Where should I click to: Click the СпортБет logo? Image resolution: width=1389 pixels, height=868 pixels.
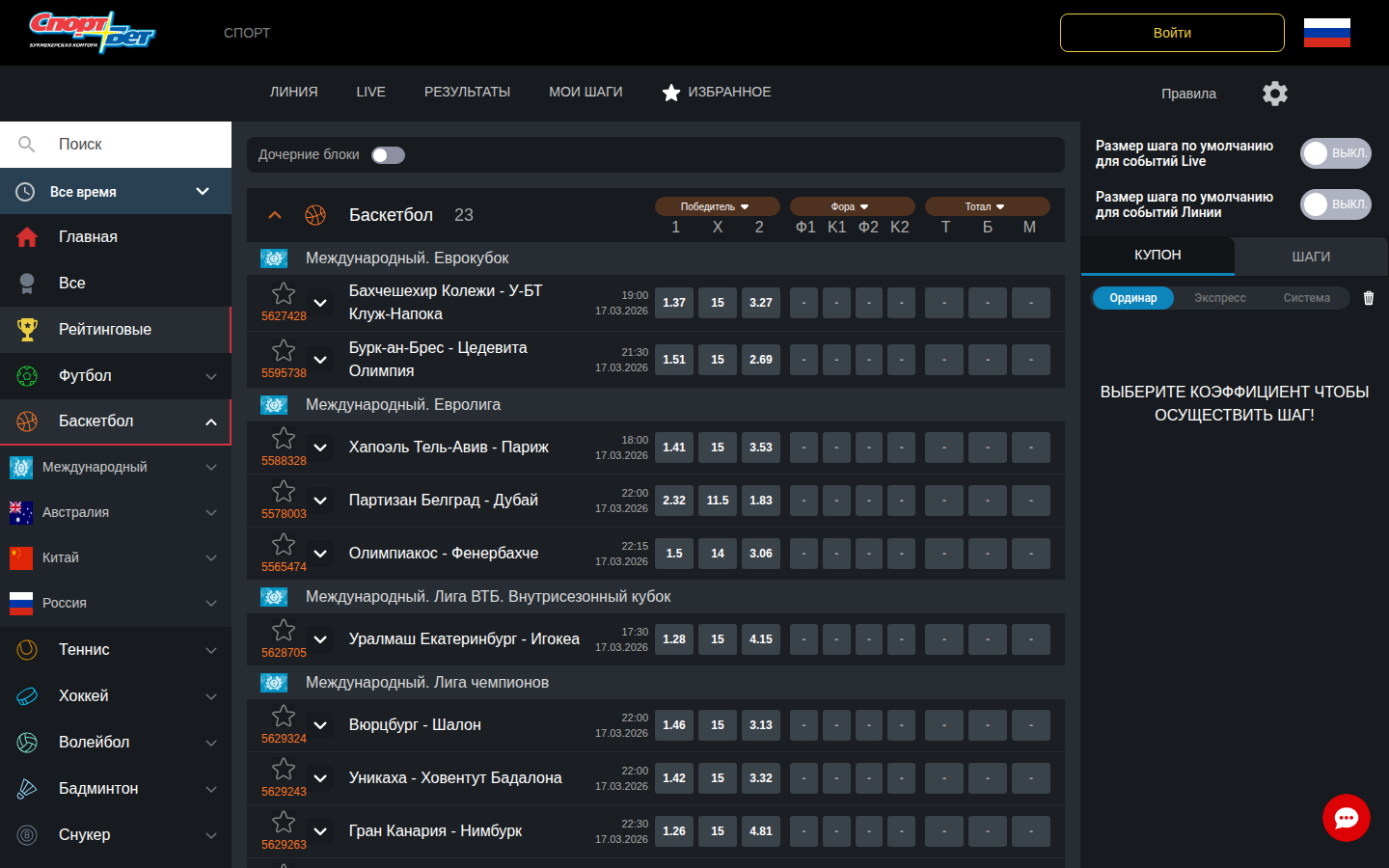coord(92,33)
